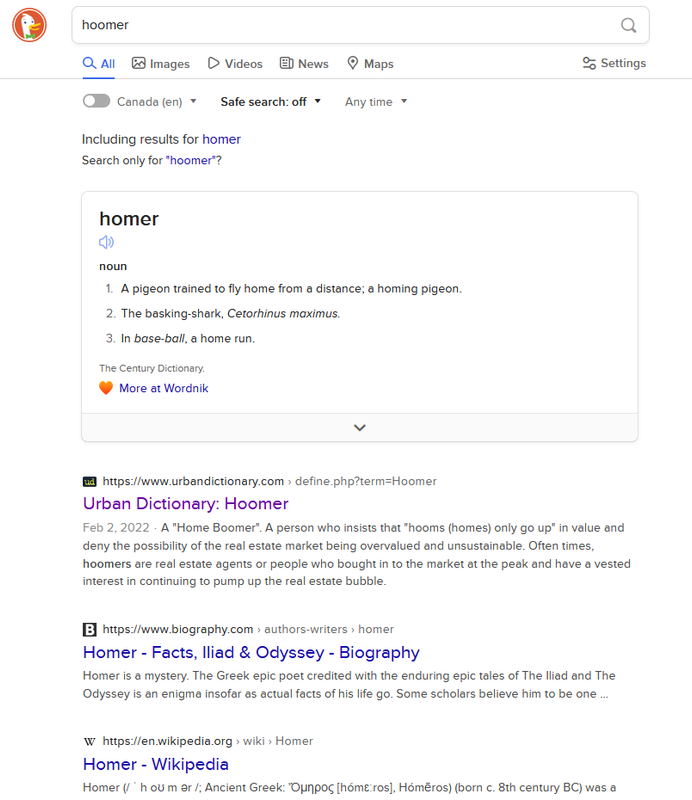The image size is (692, 800).
Task: Click the home run definition text
Action: [x=188, y=338]
